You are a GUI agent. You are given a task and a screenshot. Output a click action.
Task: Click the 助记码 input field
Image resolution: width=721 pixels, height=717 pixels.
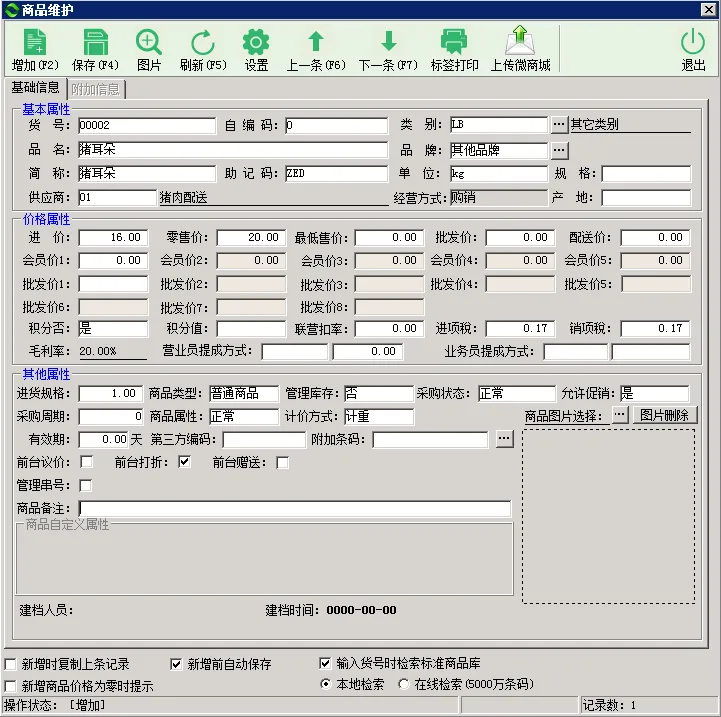(337, 173)
